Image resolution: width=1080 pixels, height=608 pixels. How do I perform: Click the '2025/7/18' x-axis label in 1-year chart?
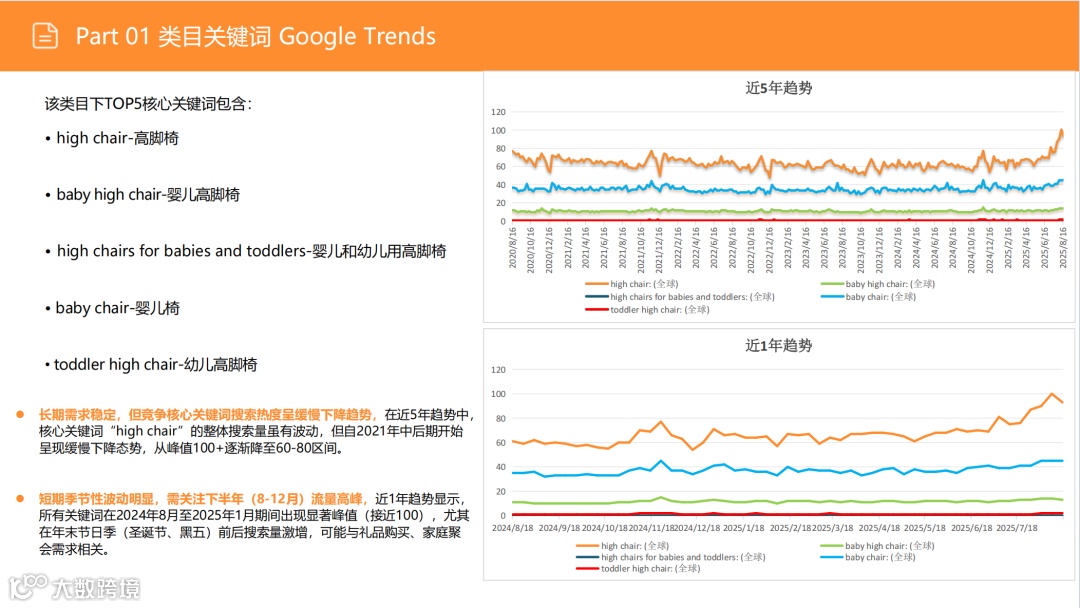[x=1017, y=528]
